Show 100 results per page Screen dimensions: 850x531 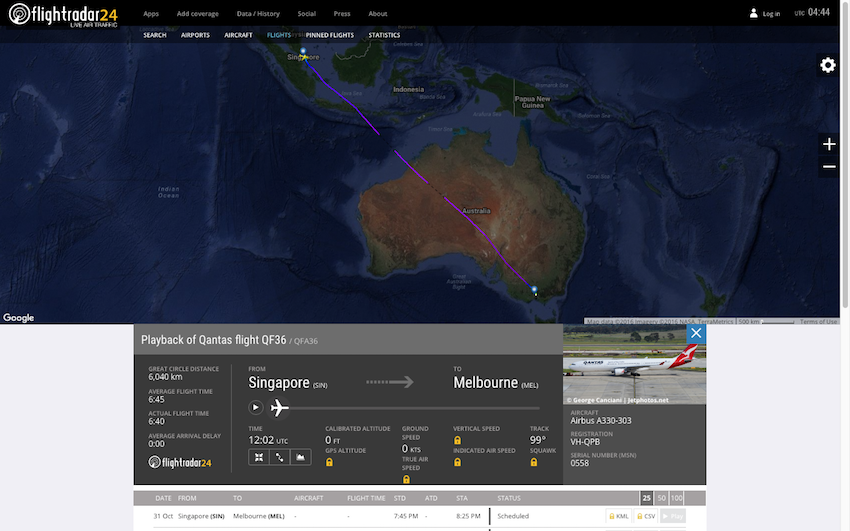[x=677, y=498]
